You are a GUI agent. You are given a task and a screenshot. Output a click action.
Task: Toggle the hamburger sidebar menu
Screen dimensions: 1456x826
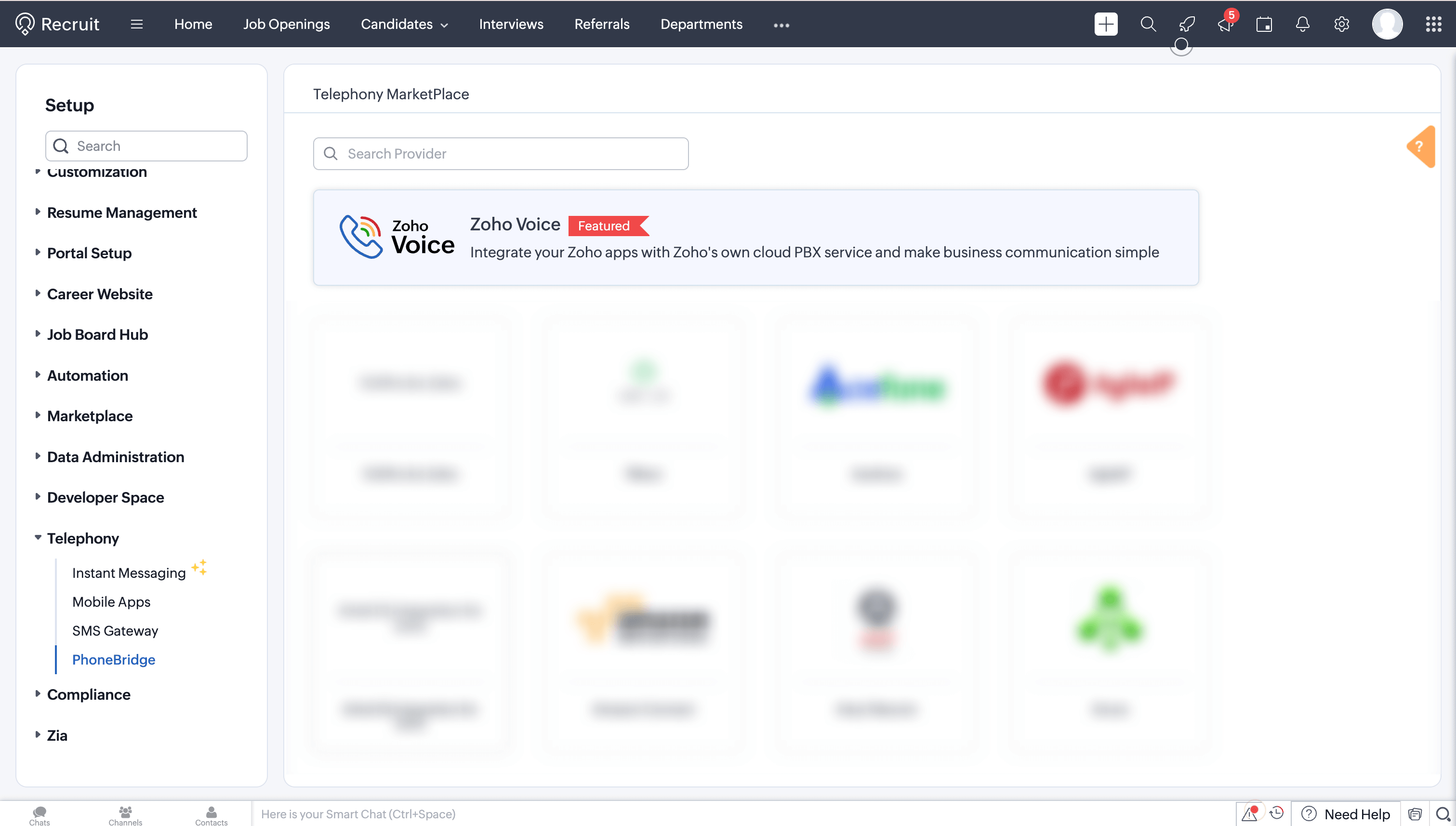pyautogui.click(x=136, y=24)
